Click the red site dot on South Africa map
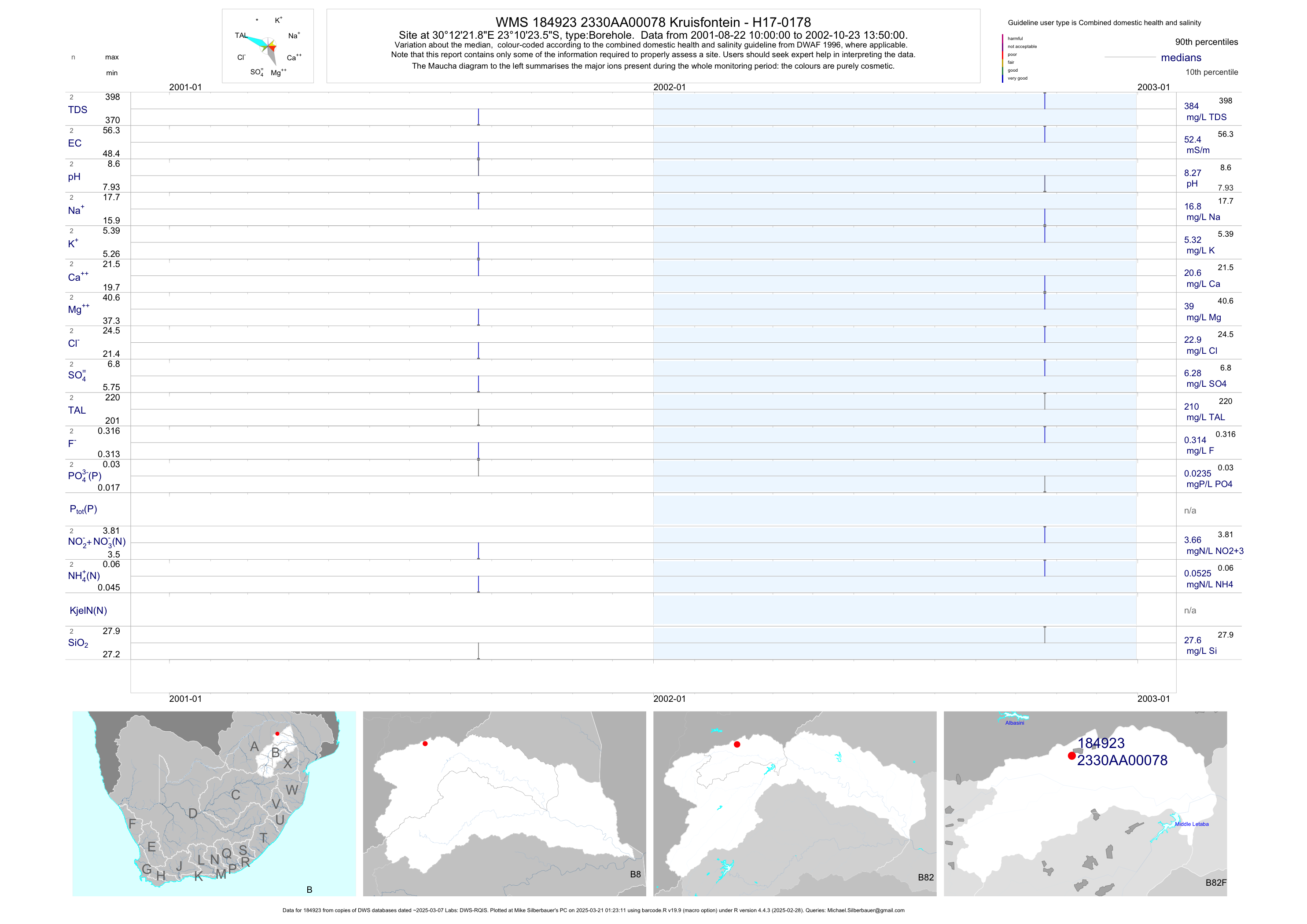Screen dimensions: 1307x924 (277, 733)
